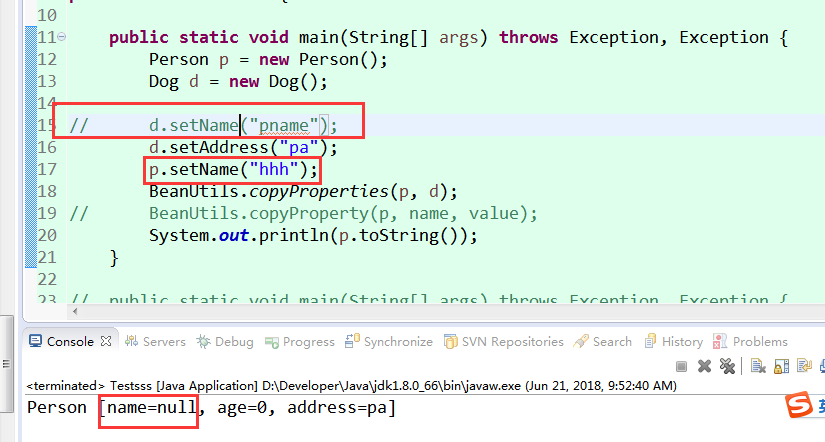Screen dimensions: 825x442
Task: Click line number 10 in the editor ruler
Action: click(47, 15)
